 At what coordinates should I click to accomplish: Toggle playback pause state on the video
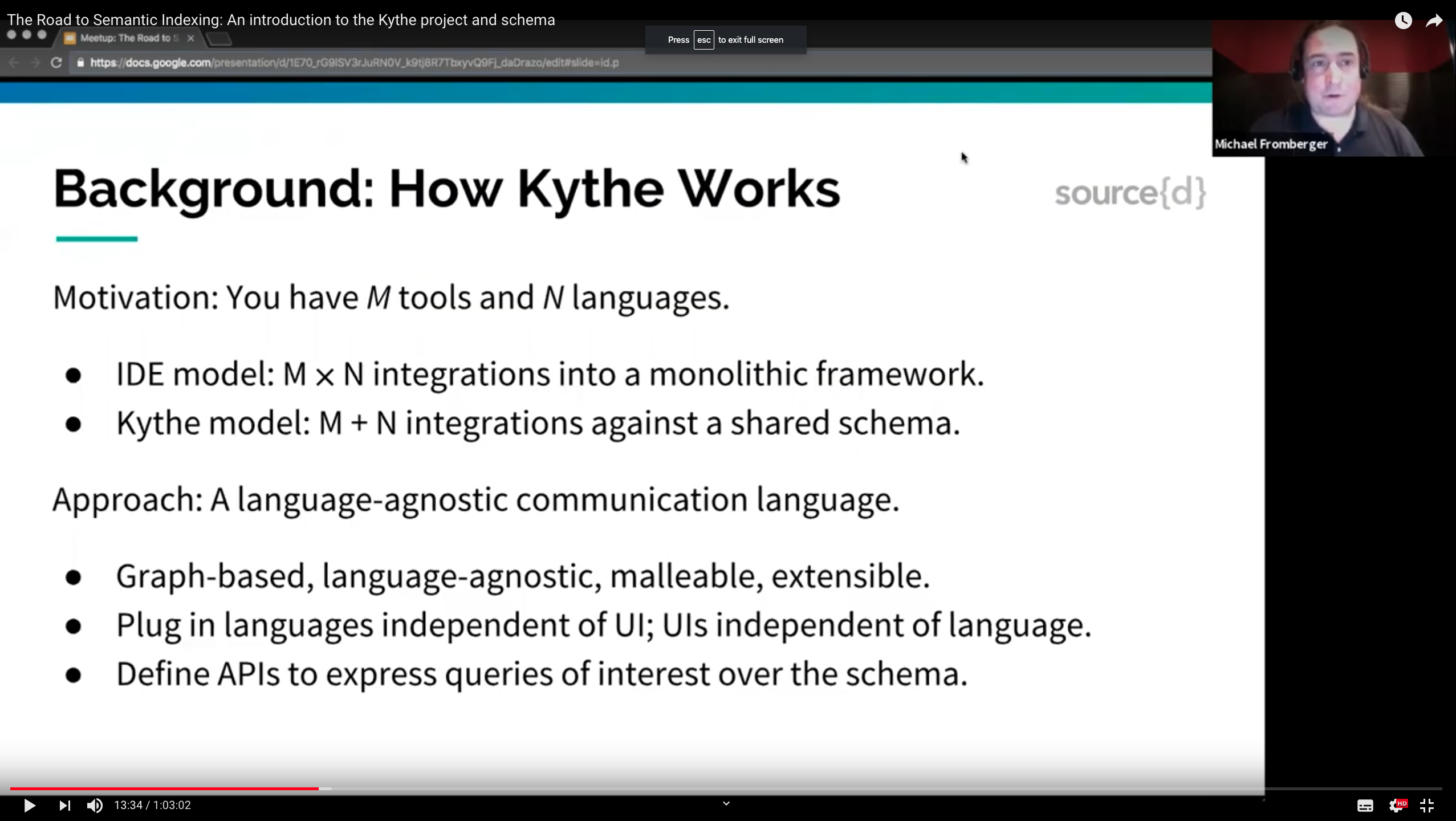click(30, 805)
